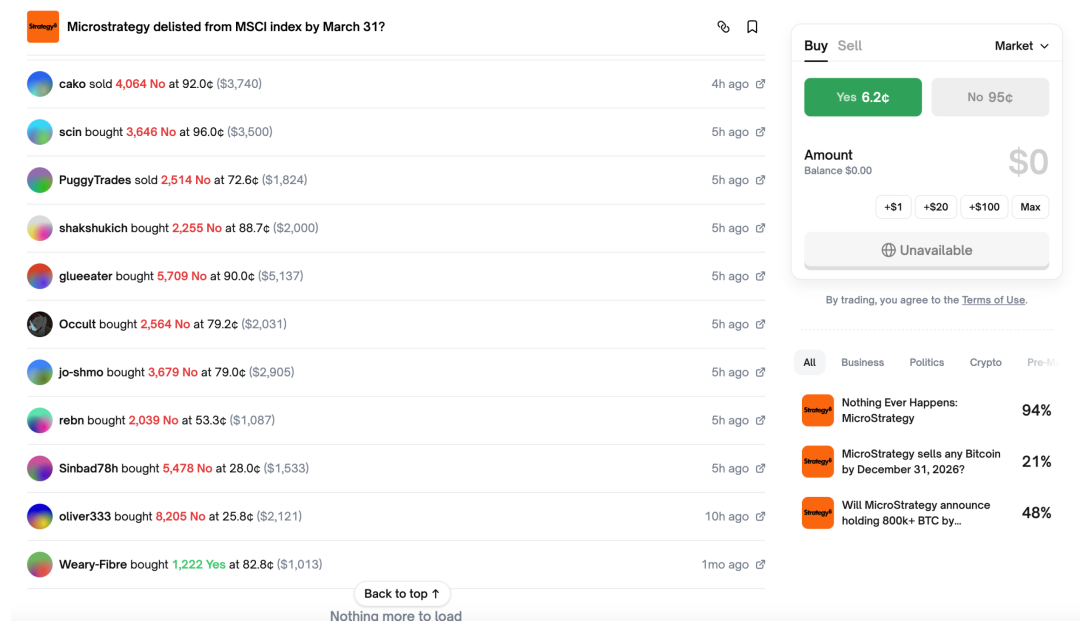Image resolution: width=1080 pixels, height=624 pixels.
Task: Click the 10h ago timestamp
Action: click(x=727, y=517)
